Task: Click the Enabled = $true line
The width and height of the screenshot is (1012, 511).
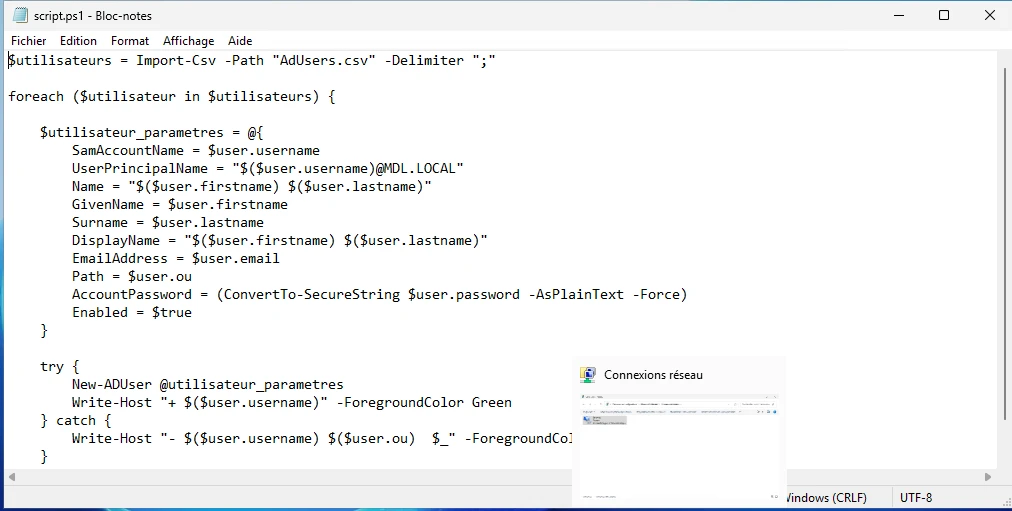Action: pos(132,313)
